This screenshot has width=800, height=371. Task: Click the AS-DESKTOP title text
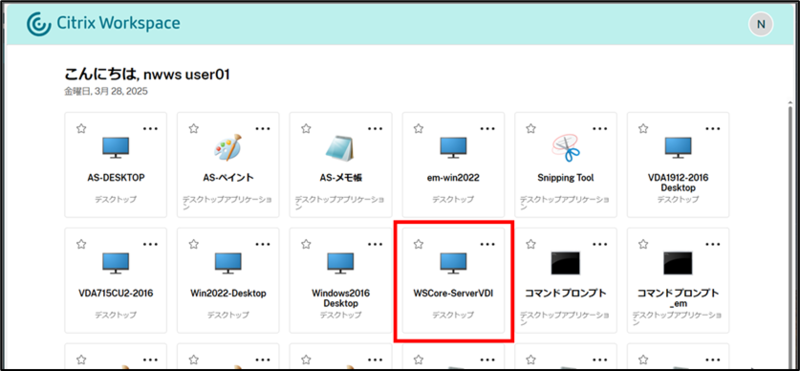pos(116,178)
